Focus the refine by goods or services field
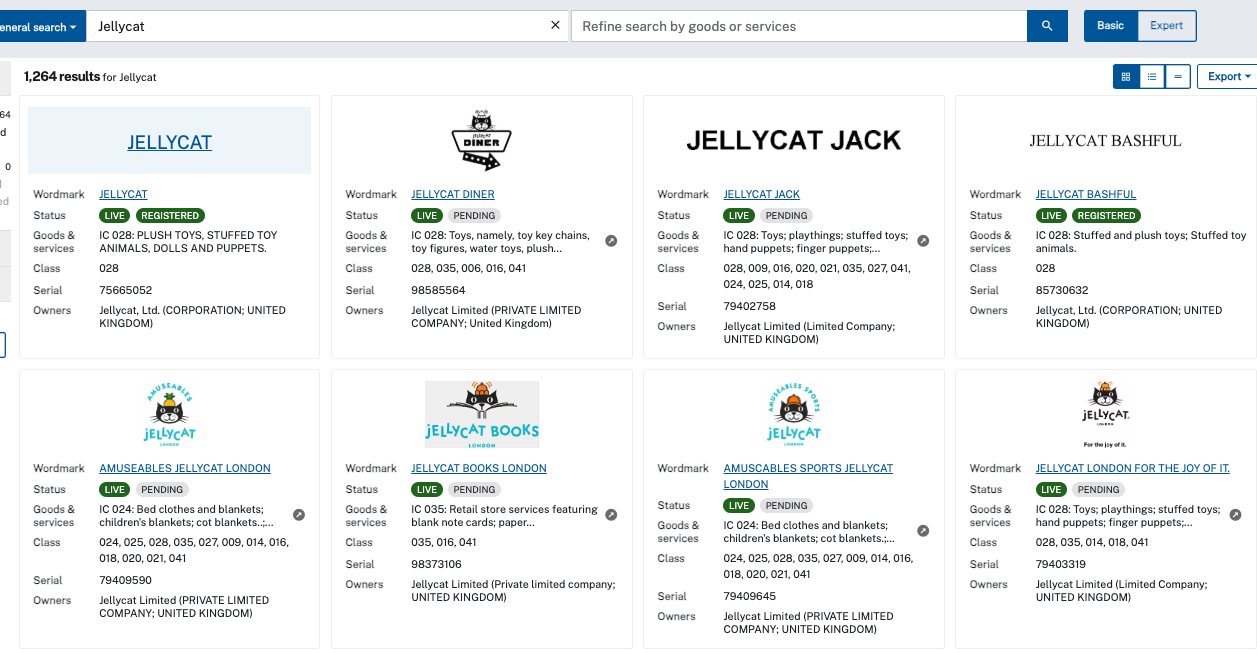The width and height of the screenshot is (1257, 654). click(798, 26)
